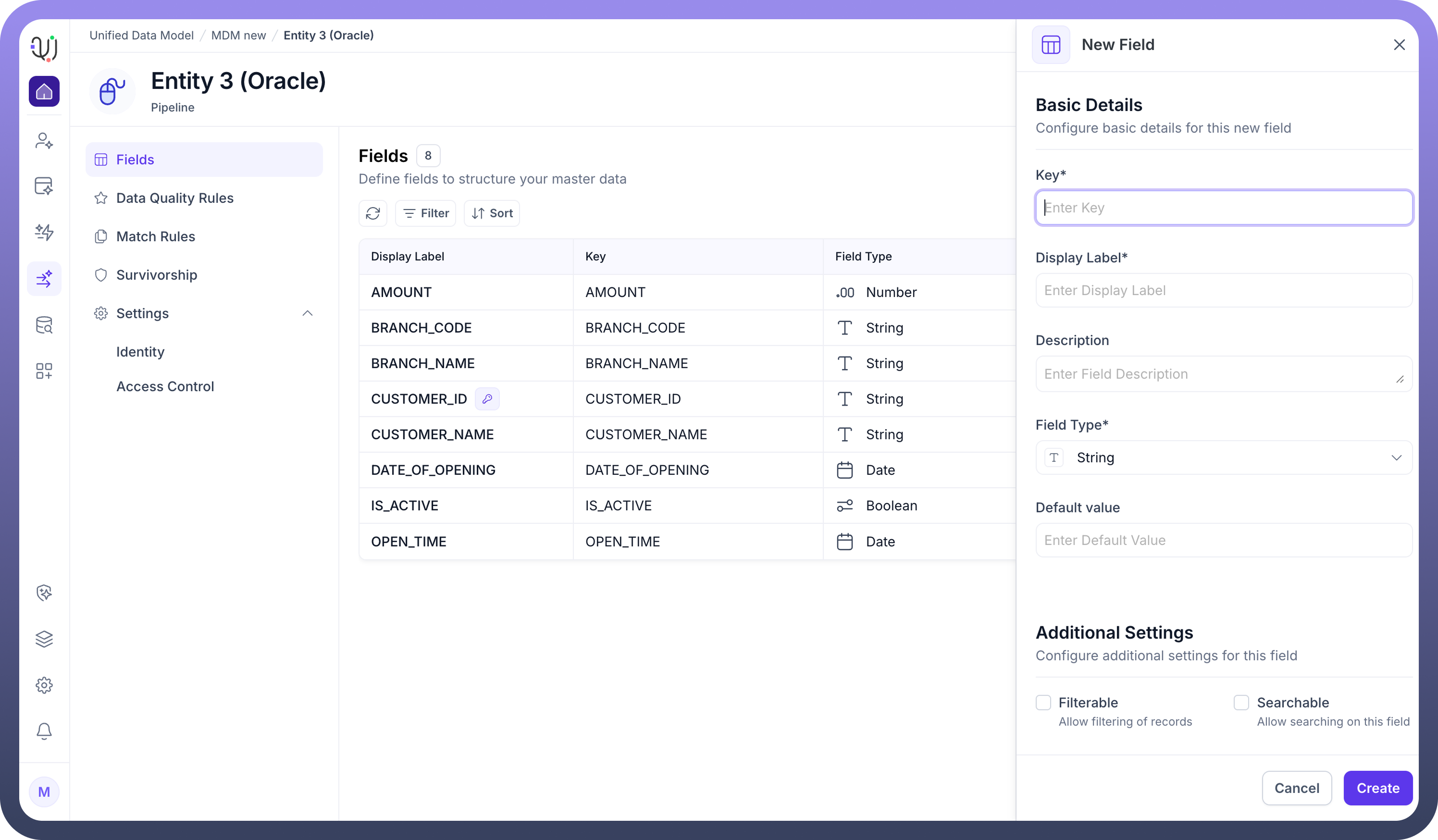Click the user avatar M icon
This screenshot has width=1438, height=840.
pyautogui.click(x=44, y=791)
